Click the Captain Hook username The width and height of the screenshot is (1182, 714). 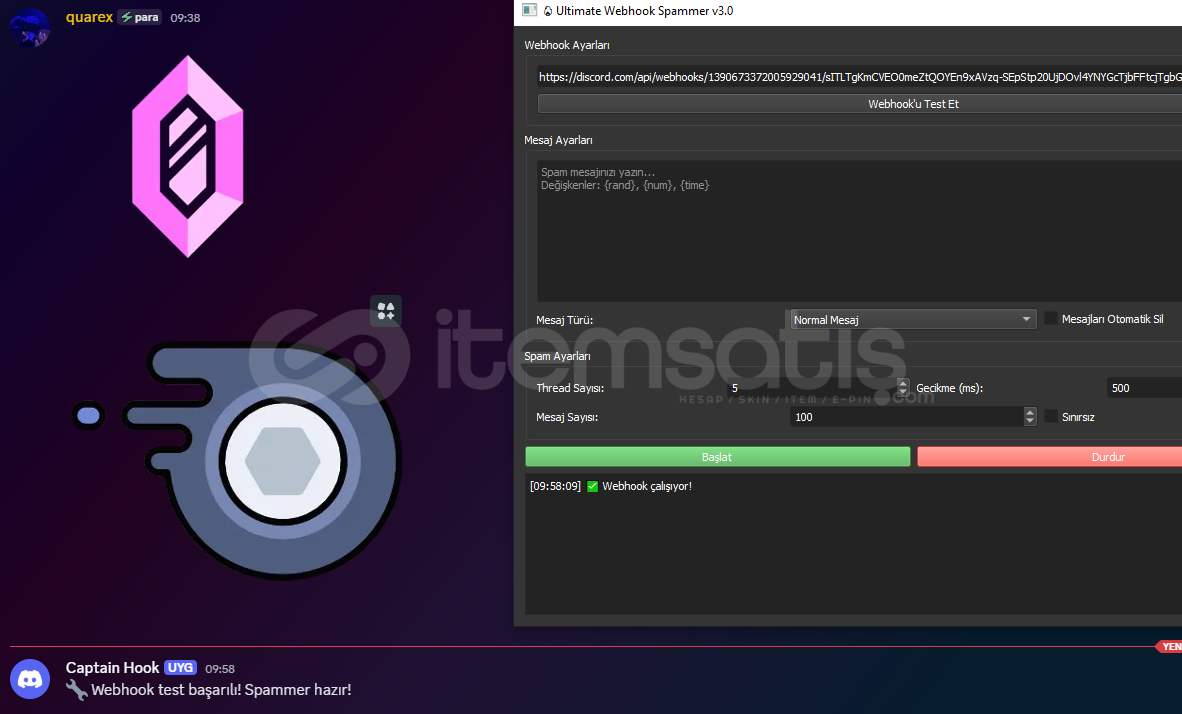[x=112, y=668]
